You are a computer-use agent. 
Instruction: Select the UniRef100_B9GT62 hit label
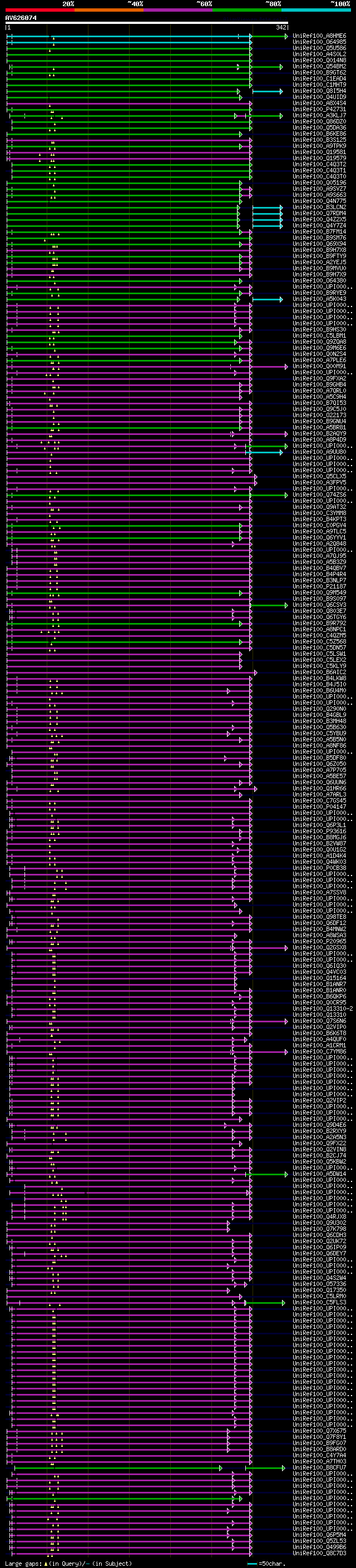pos(319,72)
